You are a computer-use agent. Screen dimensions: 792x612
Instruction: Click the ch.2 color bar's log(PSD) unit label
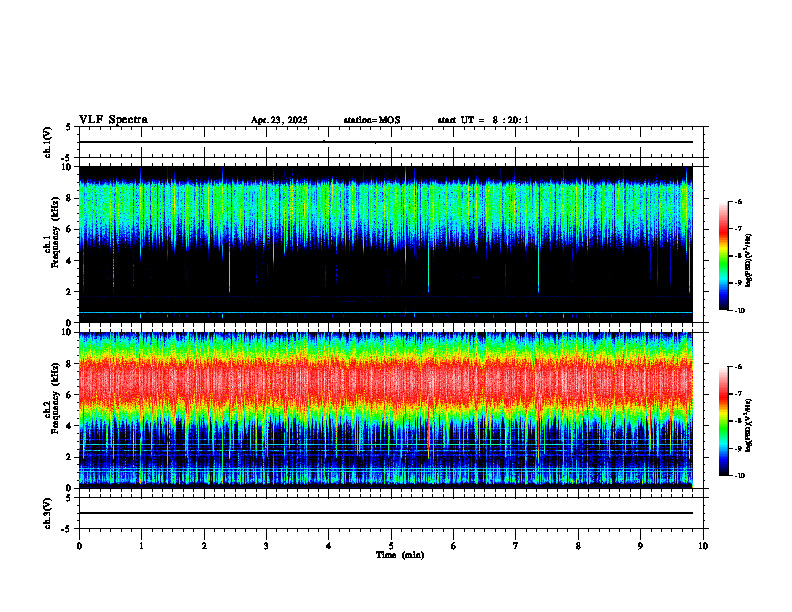749,425
